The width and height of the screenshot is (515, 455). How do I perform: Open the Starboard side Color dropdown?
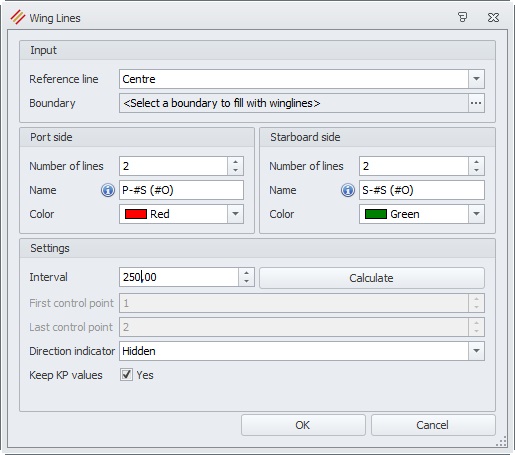point(476,214)
